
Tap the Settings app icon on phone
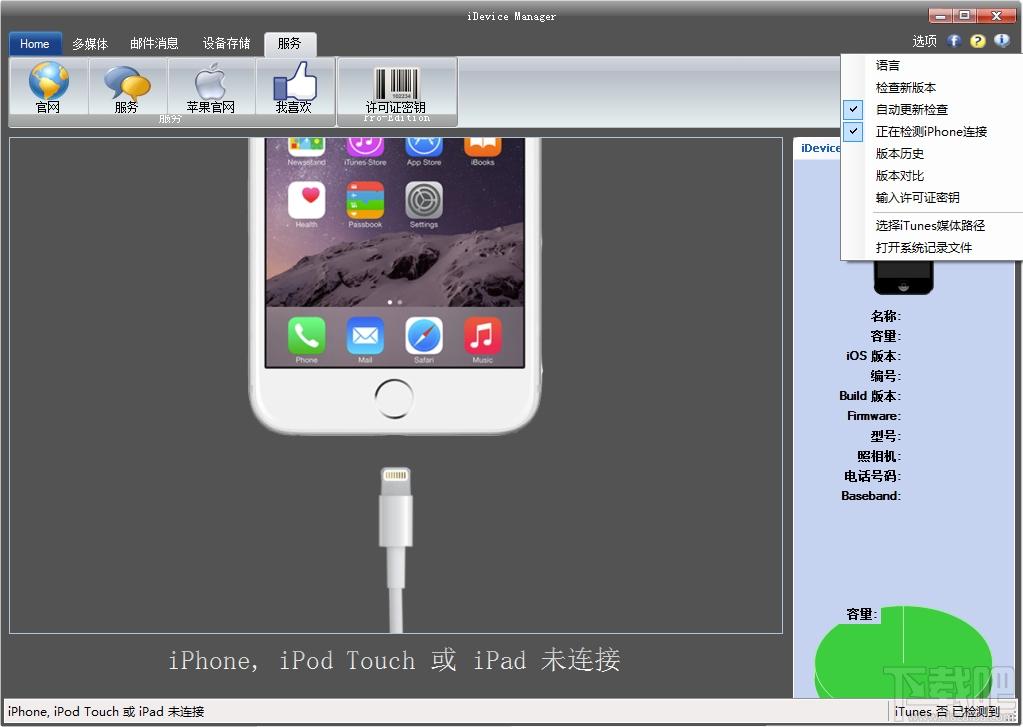coord(424,200)
